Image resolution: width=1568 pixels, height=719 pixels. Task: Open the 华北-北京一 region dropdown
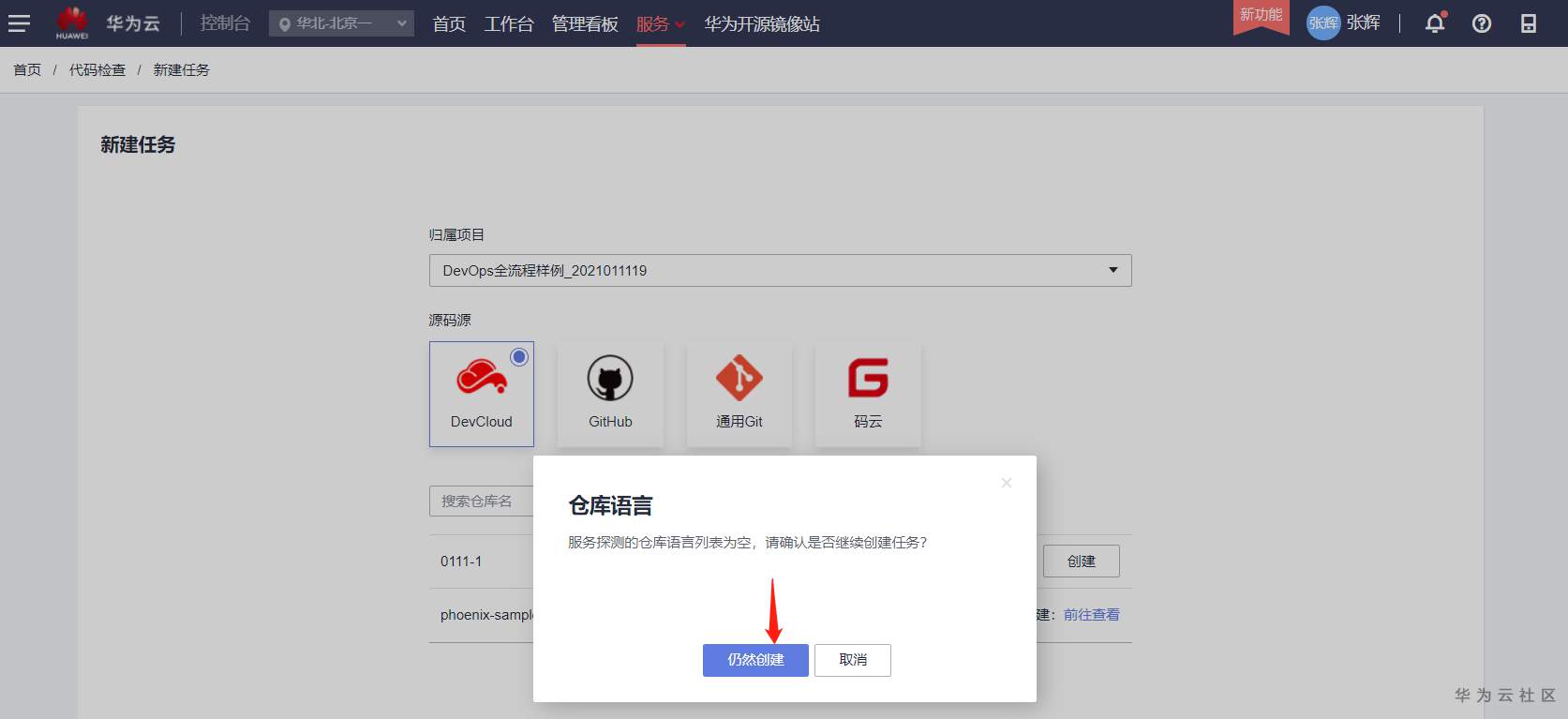341,23
